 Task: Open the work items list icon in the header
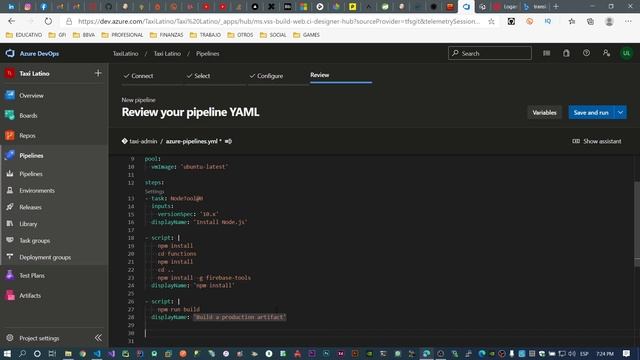(546, 53)
